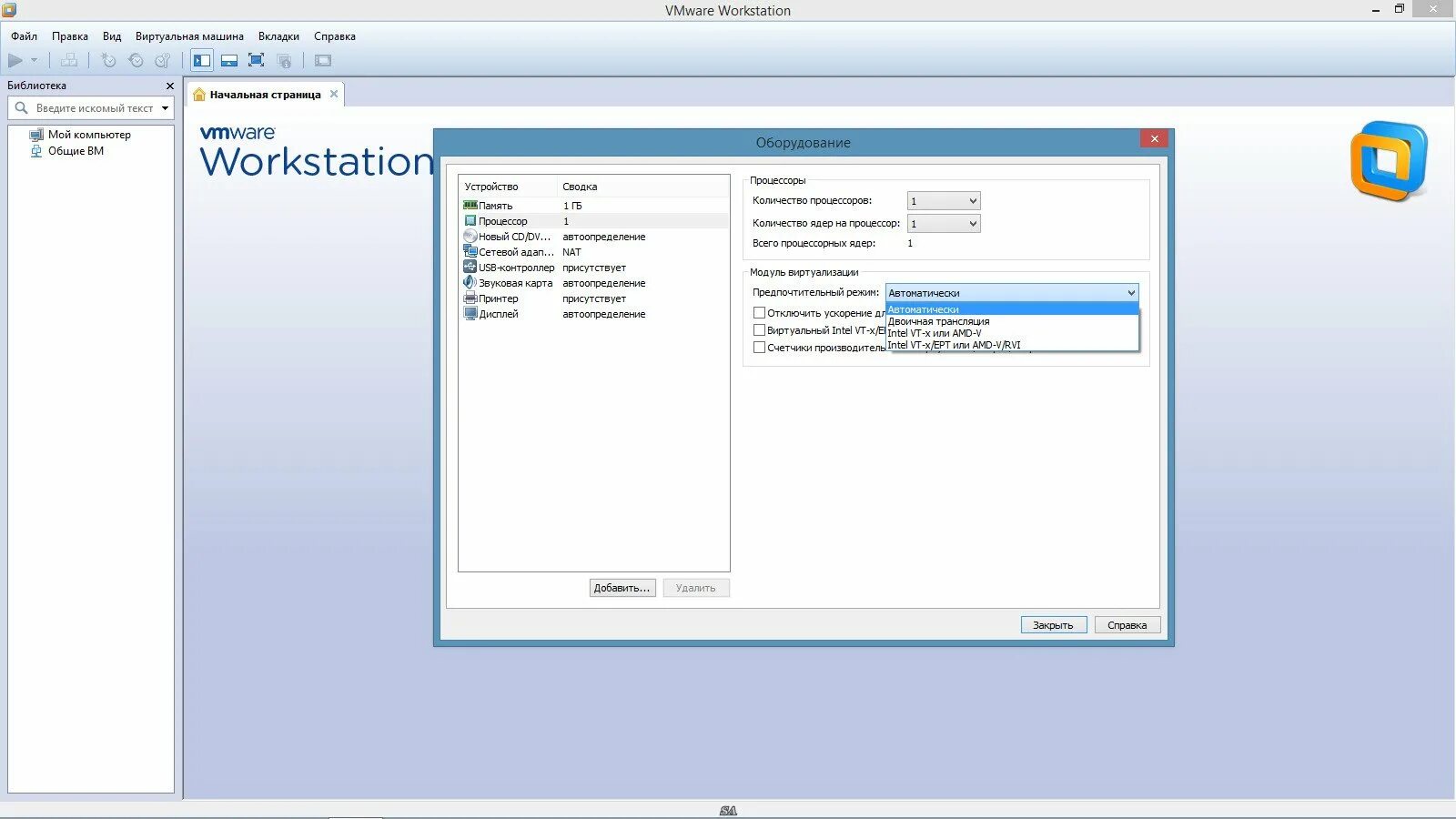The image size is (1456, 819).
Task: Click the console view icon at toolbar end
Action: (323, 60)
